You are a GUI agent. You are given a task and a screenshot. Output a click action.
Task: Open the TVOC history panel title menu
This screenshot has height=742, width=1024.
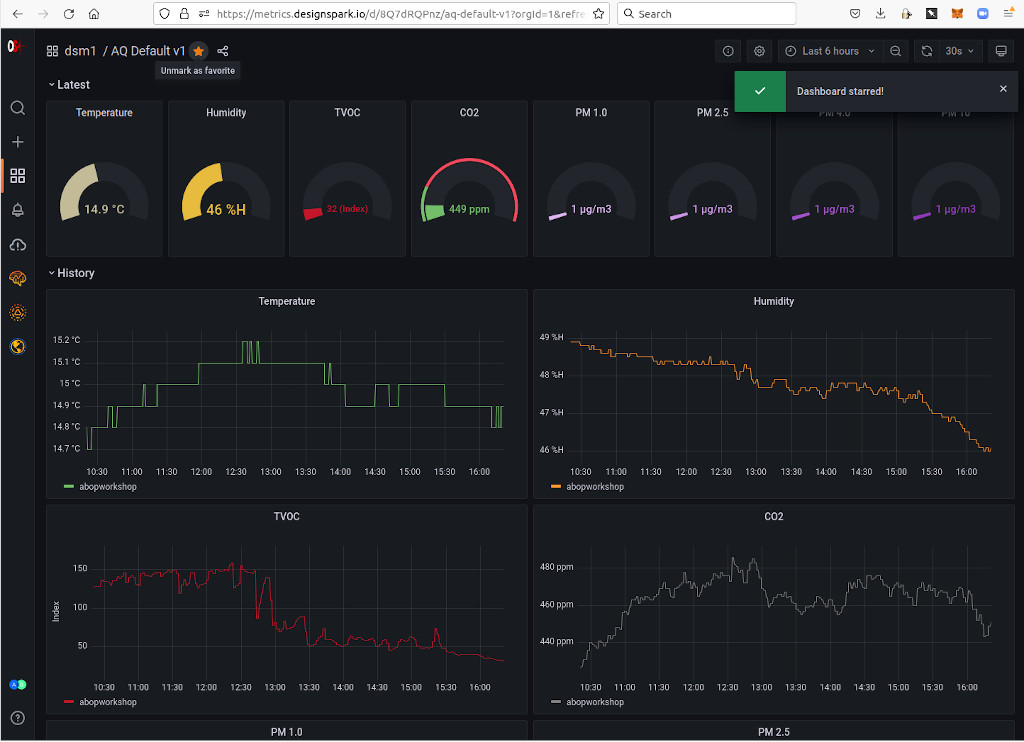(286, 517)
